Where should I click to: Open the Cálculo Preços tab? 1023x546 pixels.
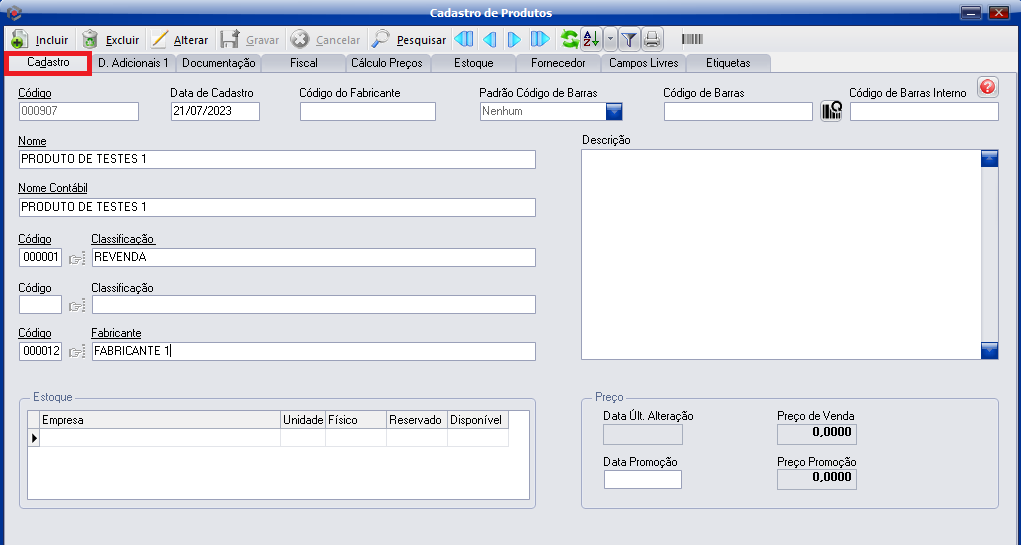point(386,63)
